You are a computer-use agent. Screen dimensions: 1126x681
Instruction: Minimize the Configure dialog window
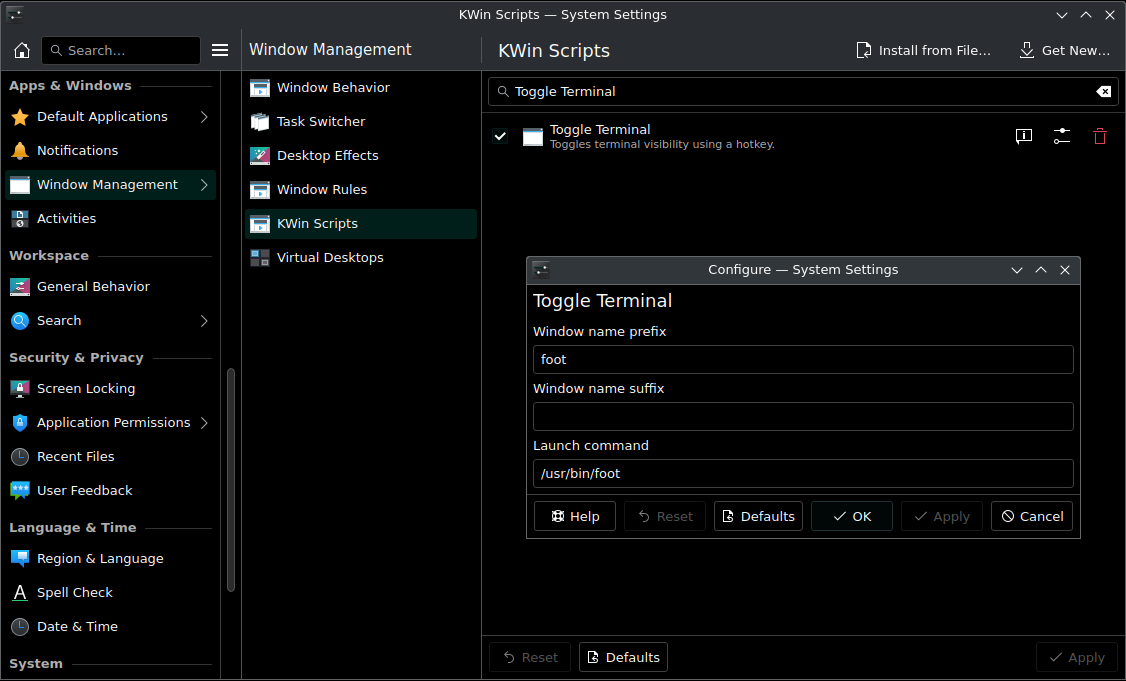click(1017, 270)
